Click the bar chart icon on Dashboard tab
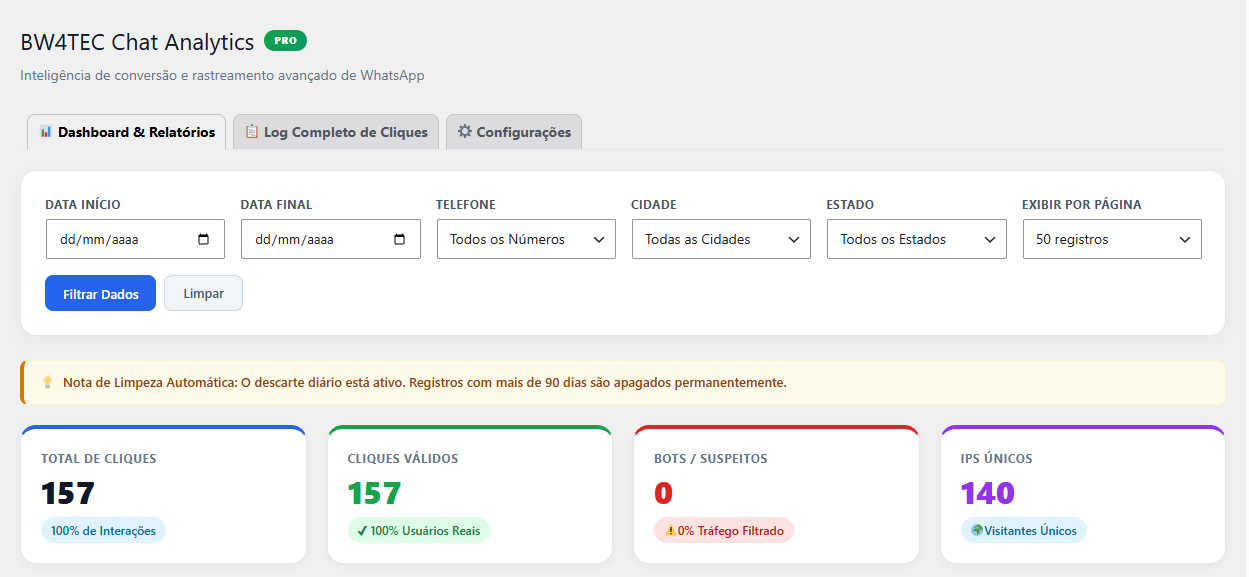Viewport: 1249px width, 577px height. pos(46,132)
